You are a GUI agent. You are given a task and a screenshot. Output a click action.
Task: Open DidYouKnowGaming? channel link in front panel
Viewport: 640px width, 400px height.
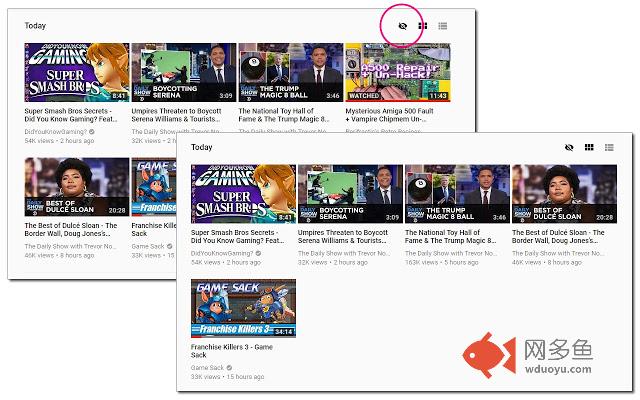[x=222, y=253]
